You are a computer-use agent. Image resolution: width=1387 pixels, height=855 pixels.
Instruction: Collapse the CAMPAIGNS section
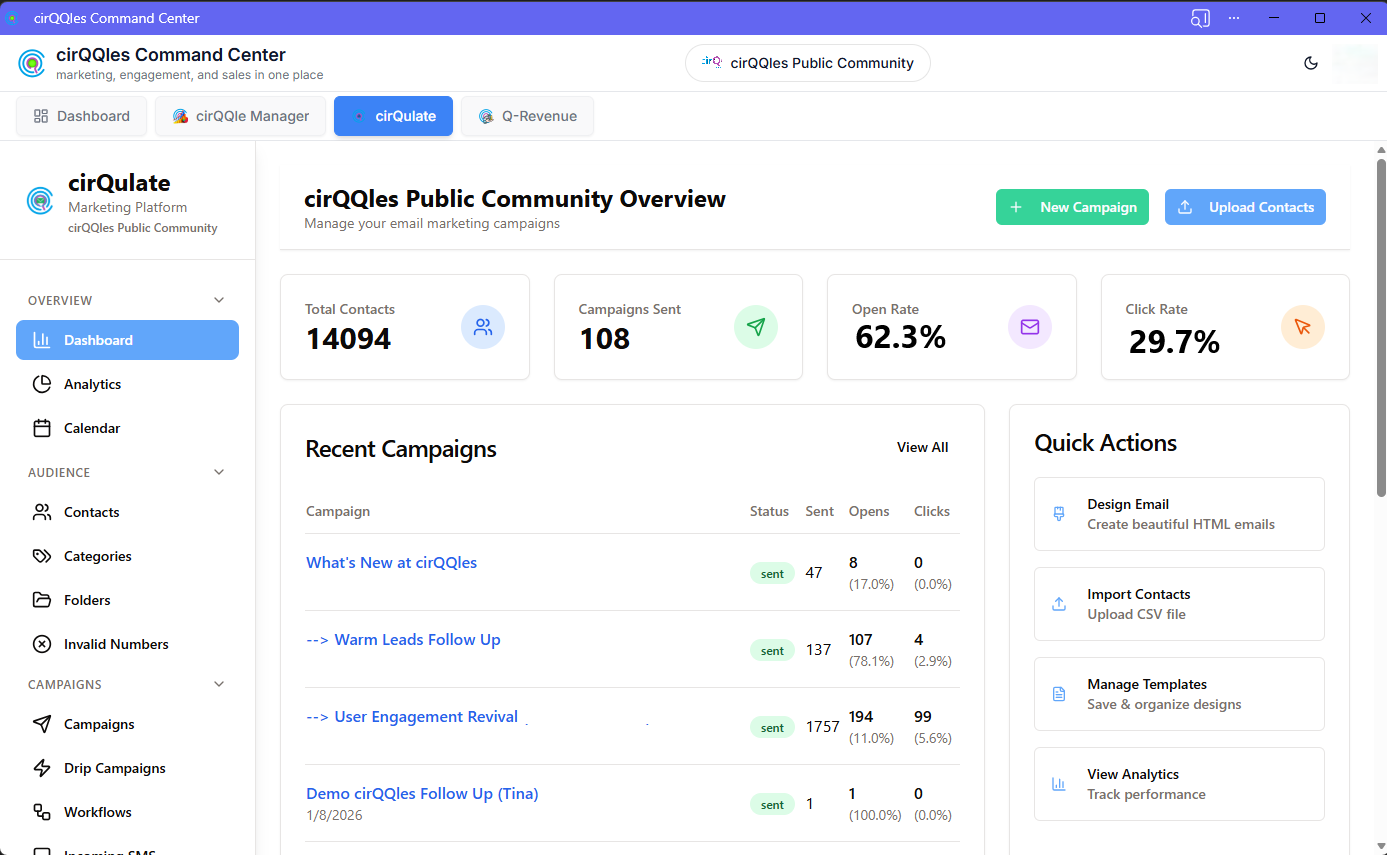pos(219,684)
